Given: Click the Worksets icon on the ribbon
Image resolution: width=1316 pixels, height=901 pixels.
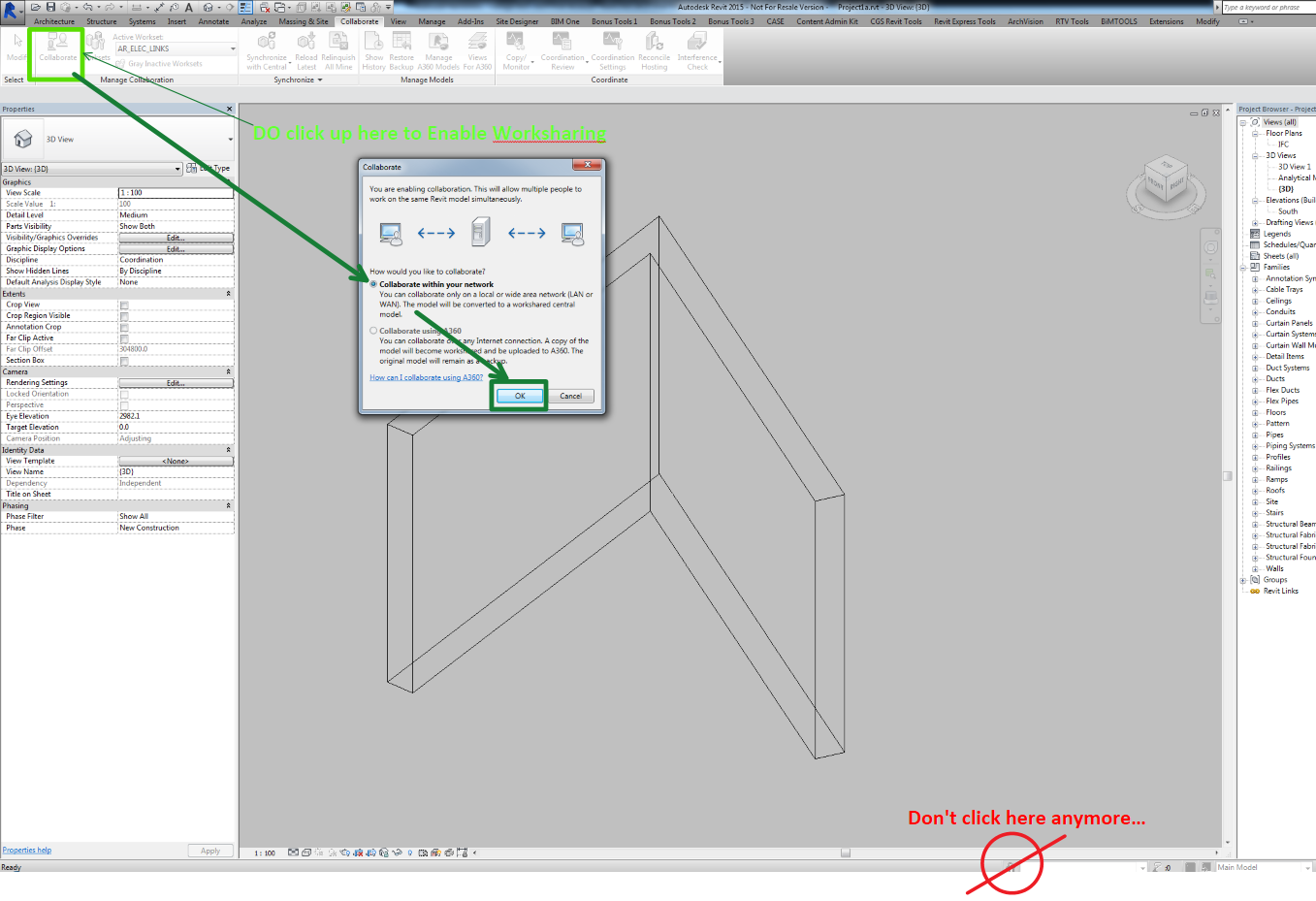Looking at the screenshot, I should pyautogui.click(x=96, y=42).
